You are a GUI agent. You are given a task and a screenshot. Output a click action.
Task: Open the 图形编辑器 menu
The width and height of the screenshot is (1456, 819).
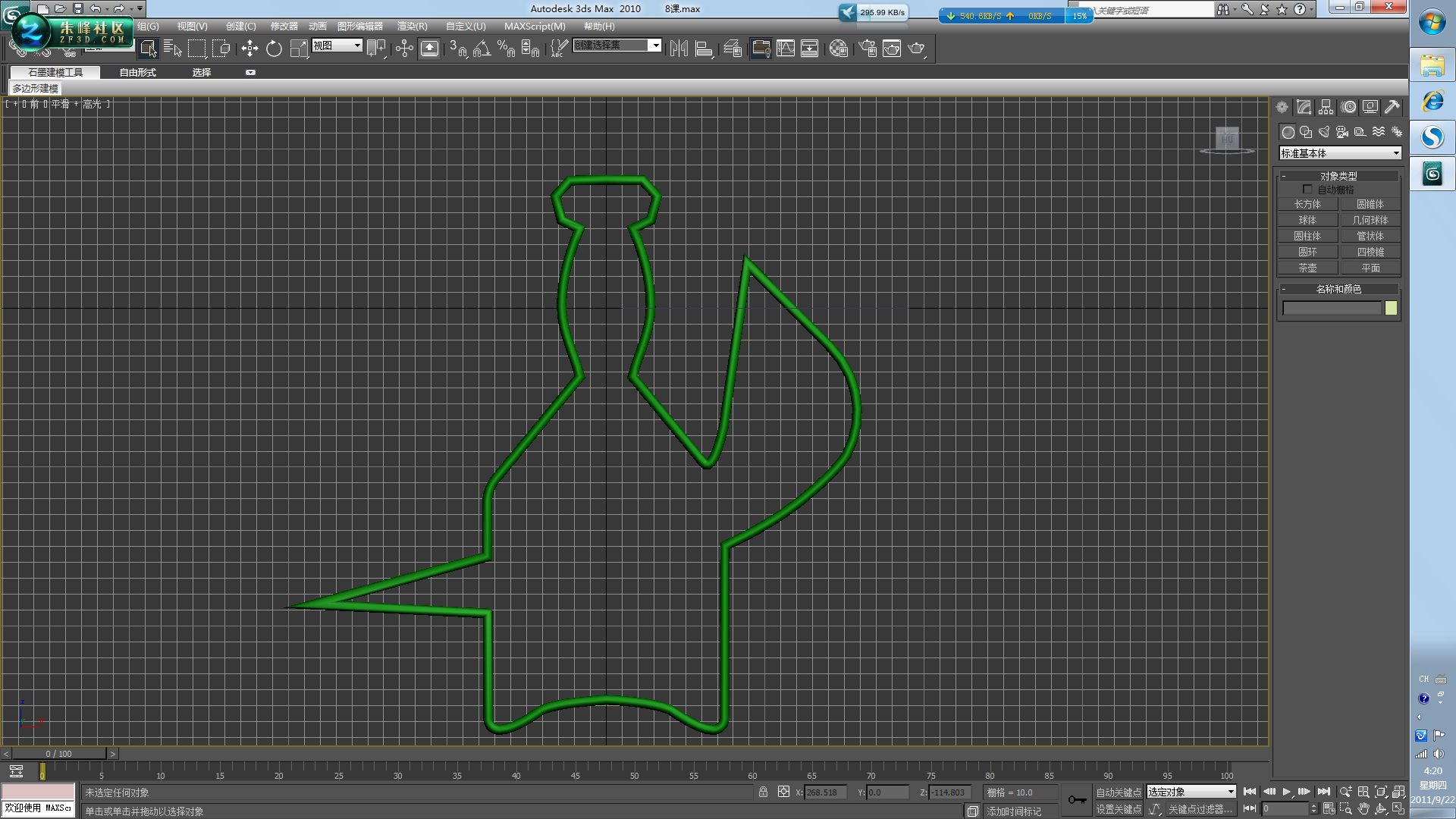(x=360, y=26)
